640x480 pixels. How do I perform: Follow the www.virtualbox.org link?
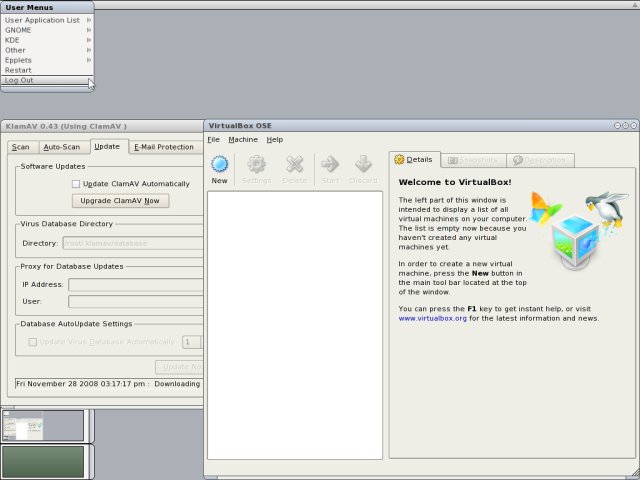coord(433,318)
